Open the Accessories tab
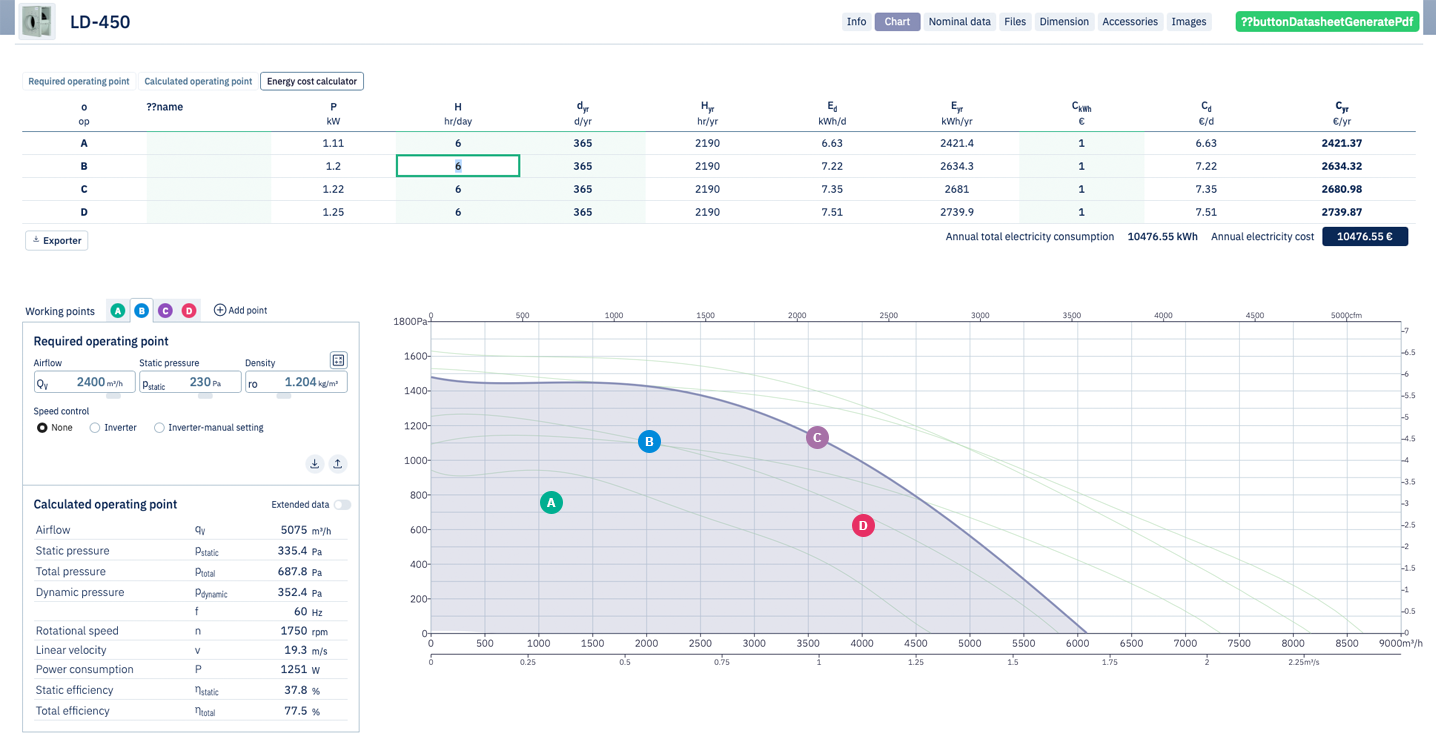The height and width of the screenshot is (734, 1436). click(1130, 21)
